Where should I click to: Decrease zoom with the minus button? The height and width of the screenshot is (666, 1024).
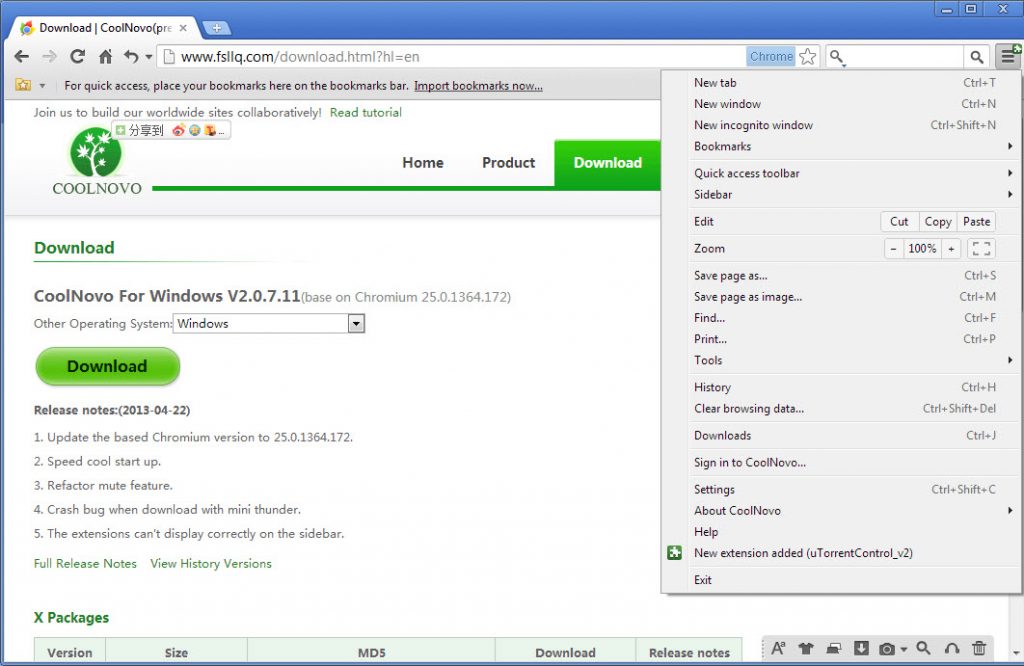[893, 249]
